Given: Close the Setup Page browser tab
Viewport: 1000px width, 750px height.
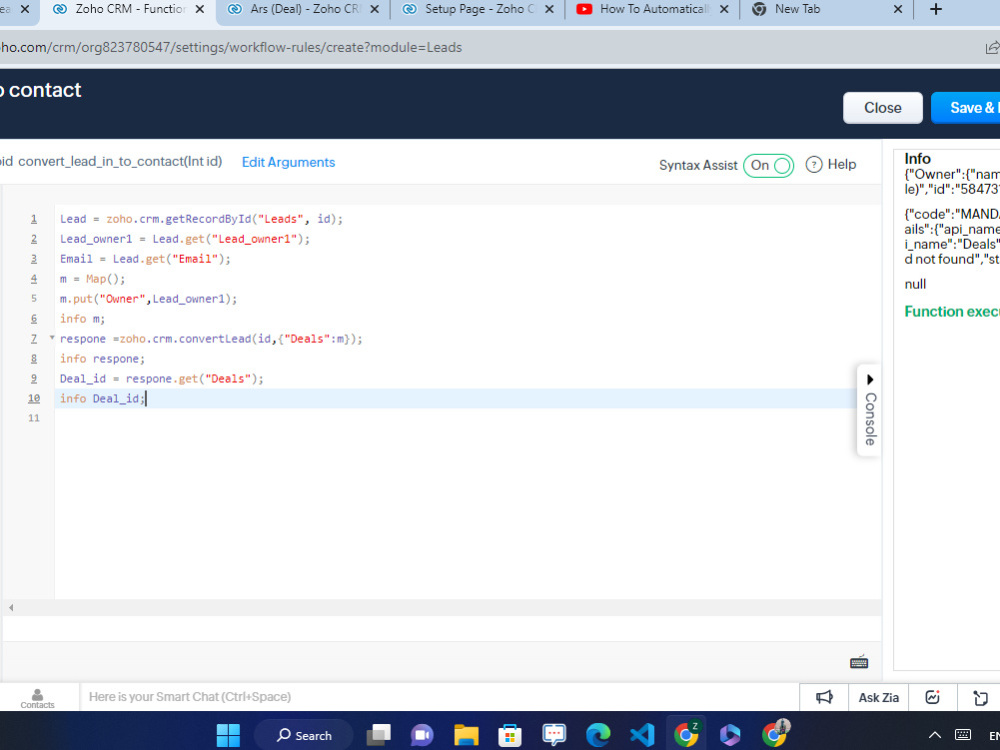Looking at the screenshot, I should (549, 9).
